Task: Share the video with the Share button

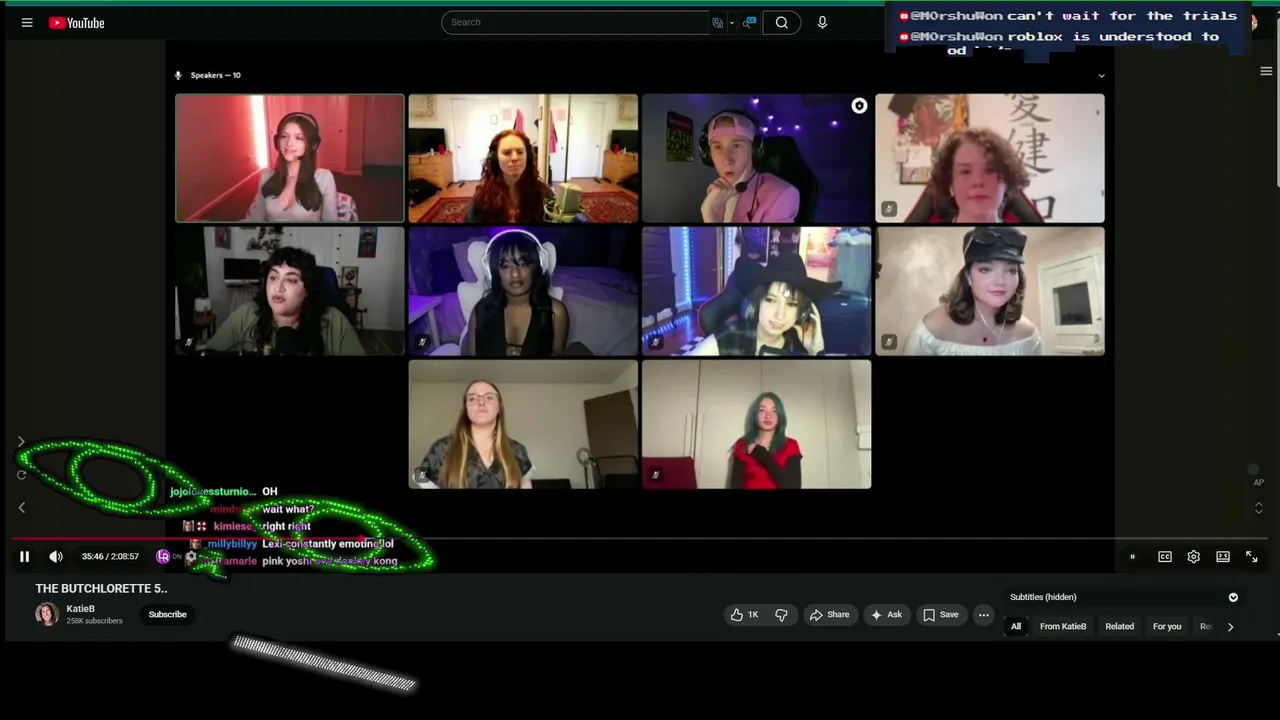Action: [x=829, y=615]
